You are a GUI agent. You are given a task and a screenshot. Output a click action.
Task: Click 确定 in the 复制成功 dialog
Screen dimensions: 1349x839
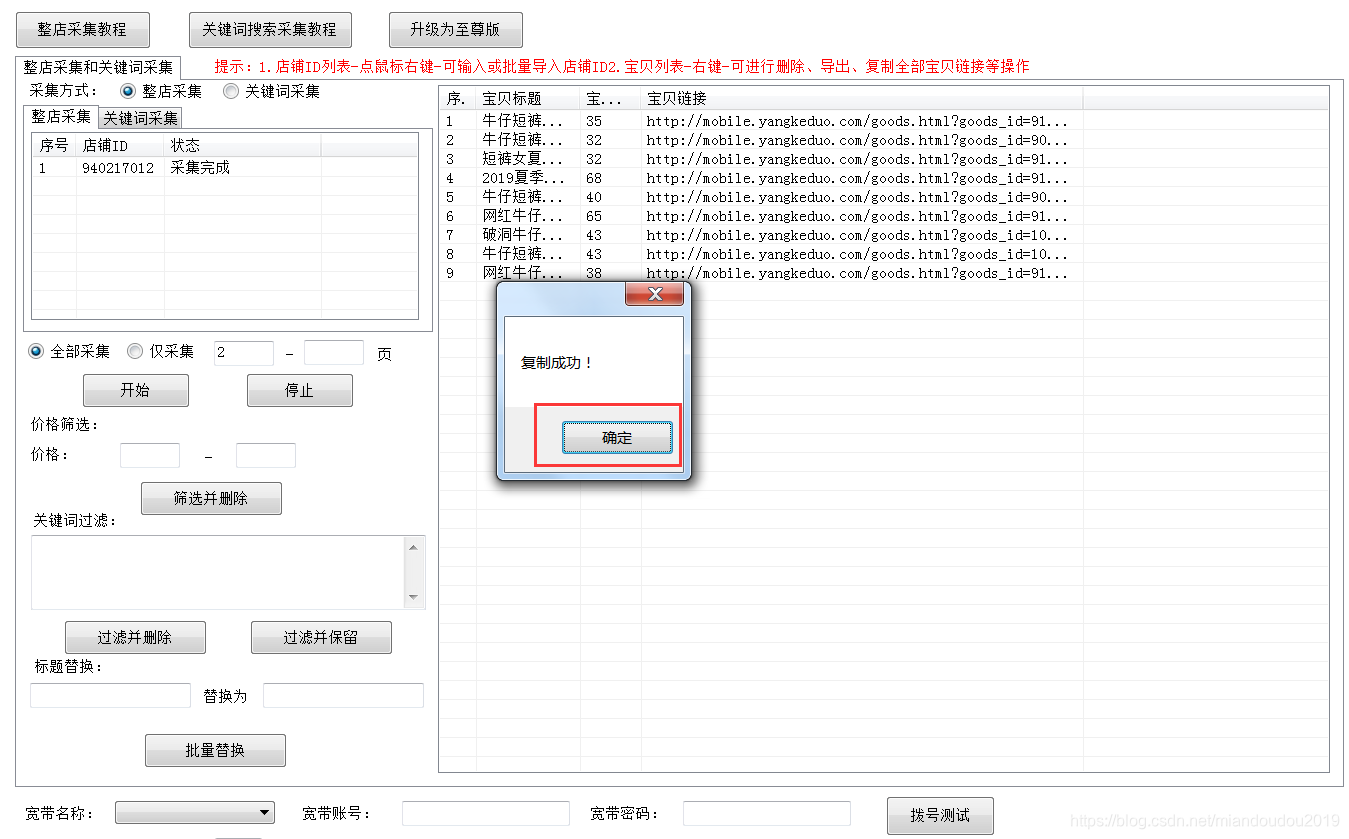(x=617, y=438)
